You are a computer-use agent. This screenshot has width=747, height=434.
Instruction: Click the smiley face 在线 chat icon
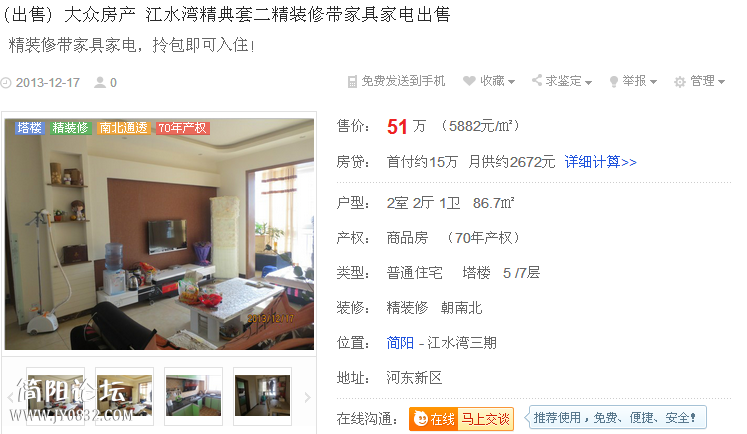421,419
